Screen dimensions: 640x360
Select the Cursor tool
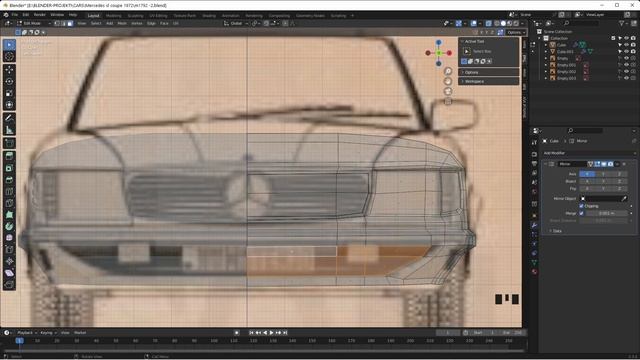[x=9, y=56]
